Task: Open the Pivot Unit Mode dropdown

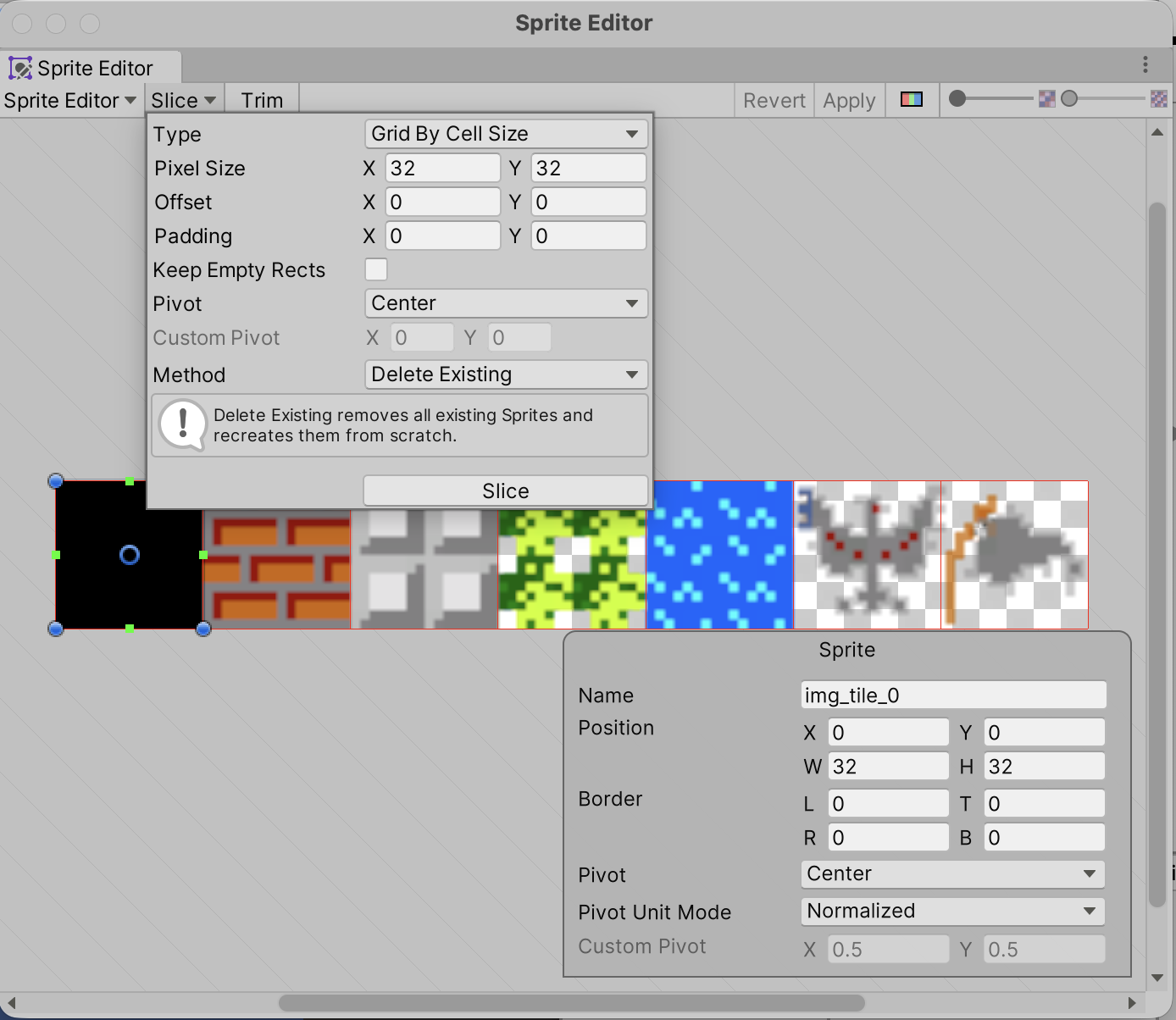Action: click(x=952, y=911)
